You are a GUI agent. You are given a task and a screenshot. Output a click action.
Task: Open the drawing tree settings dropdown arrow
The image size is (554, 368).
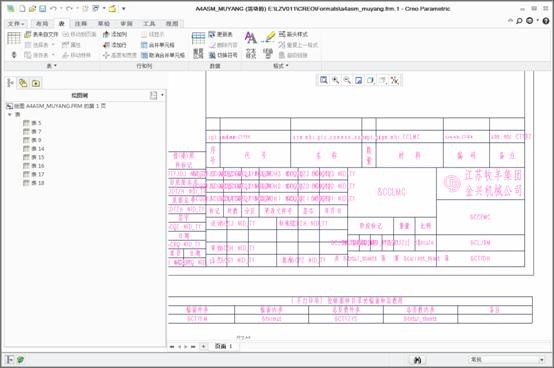(162, 95)
